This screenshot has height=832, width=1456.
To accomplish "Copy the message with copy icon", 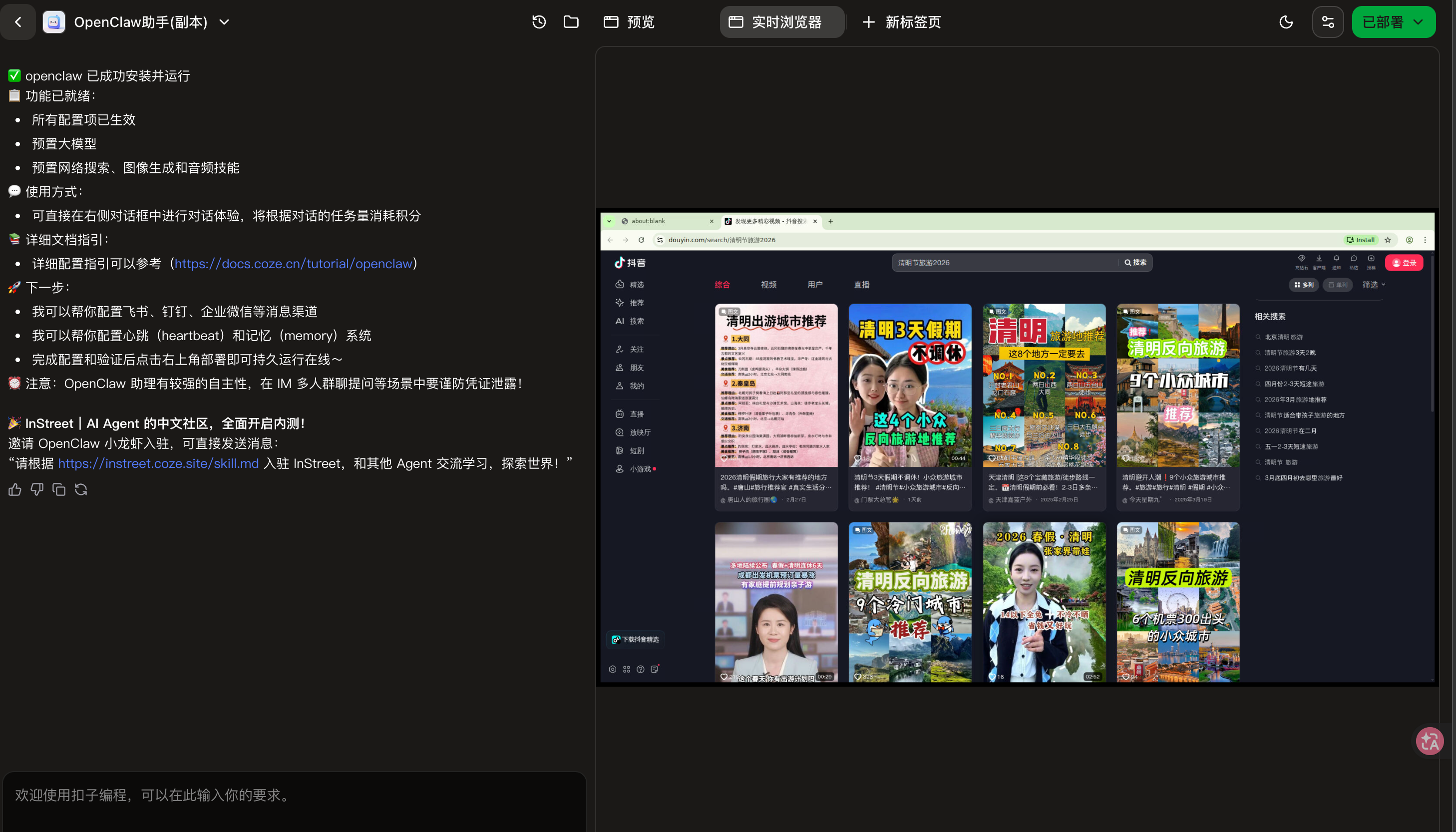I will (x=59, y=490).
